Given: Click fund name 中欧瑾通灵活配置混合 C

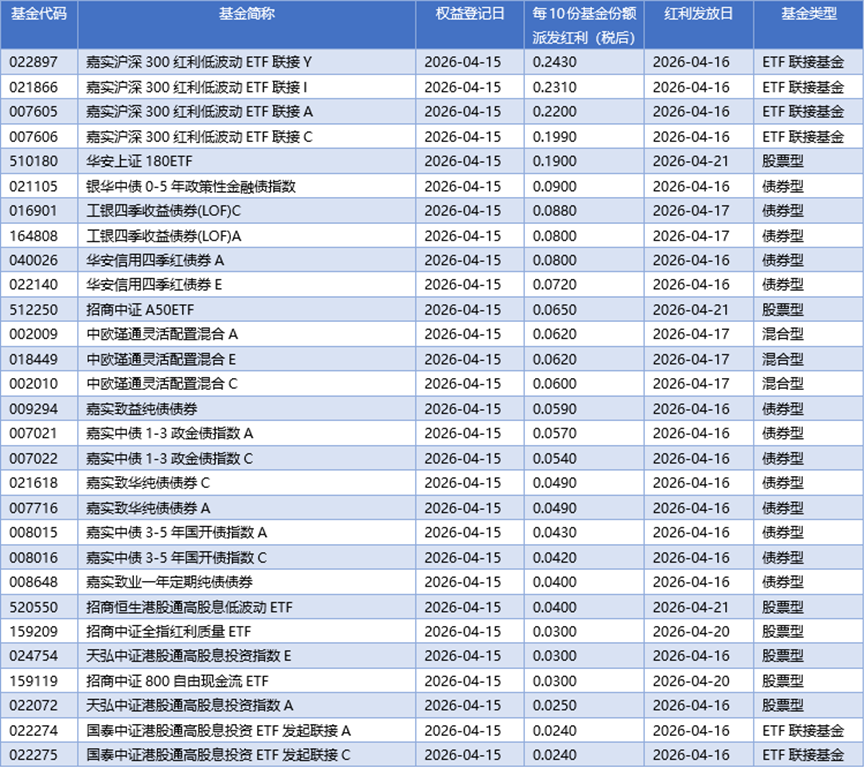Looking at the screenshot, I should tap(162, 384).
